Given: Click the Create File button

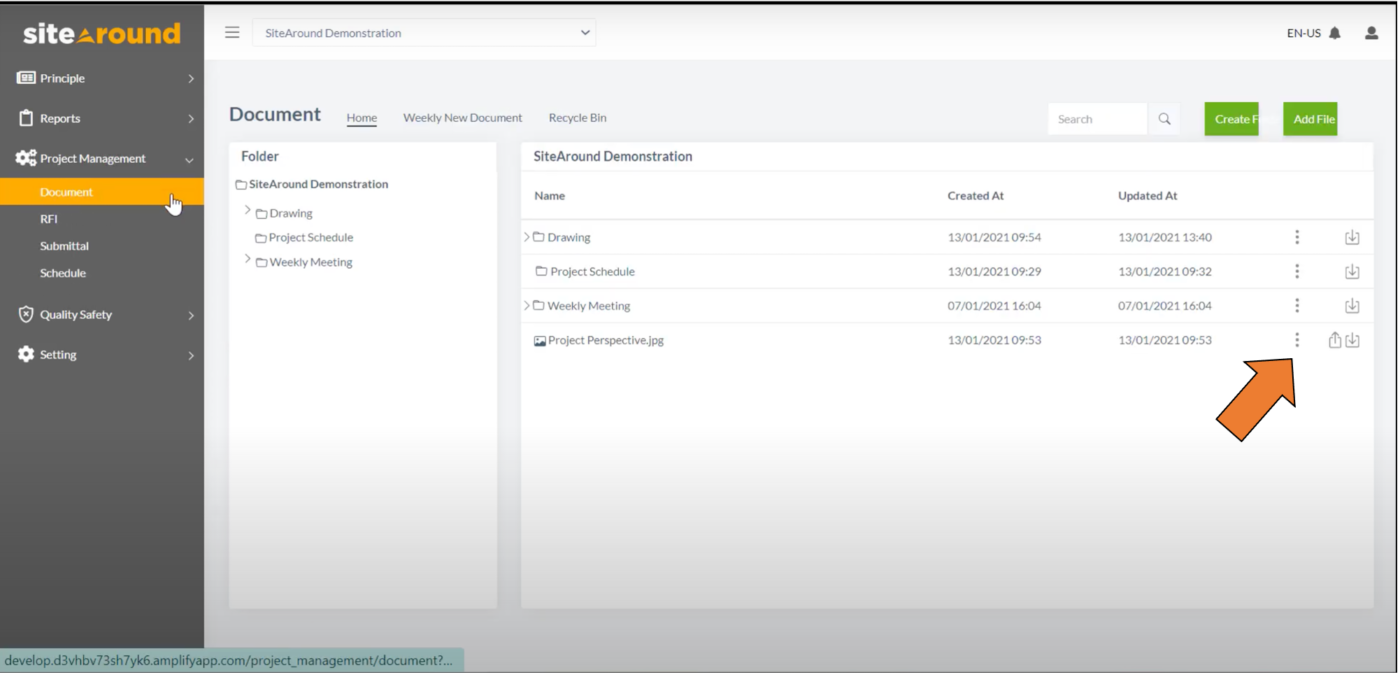Looking at the screenshot, I should click(1233, 118).
